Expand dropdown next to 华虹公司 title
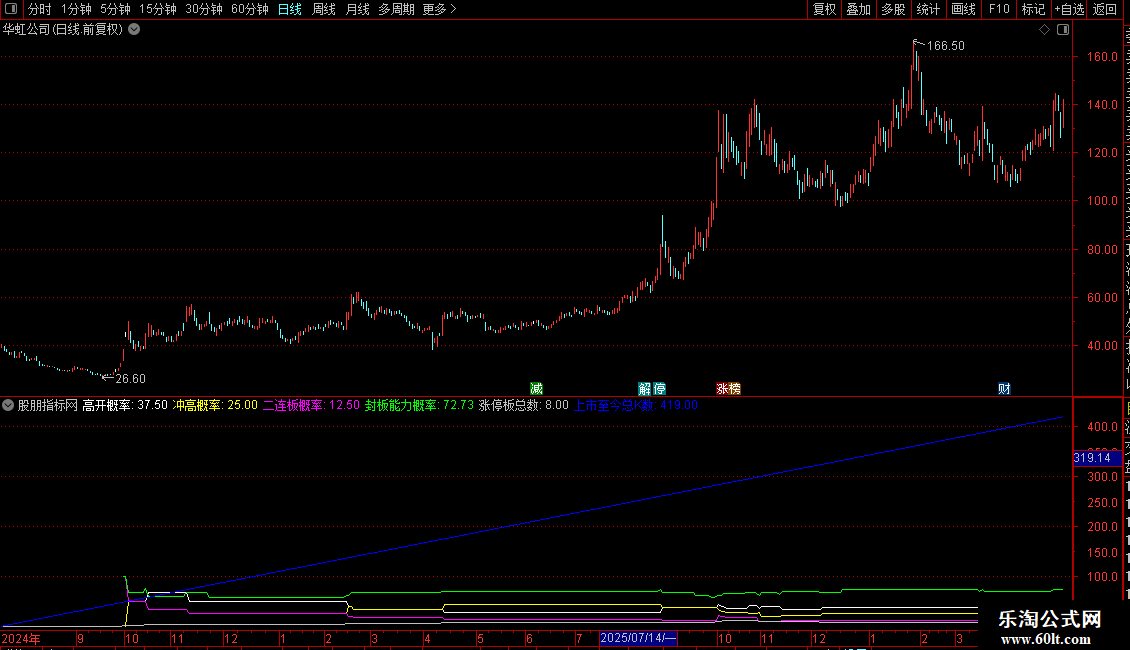Viewport: 1130px width, 650px height. [x=134, y=30]
